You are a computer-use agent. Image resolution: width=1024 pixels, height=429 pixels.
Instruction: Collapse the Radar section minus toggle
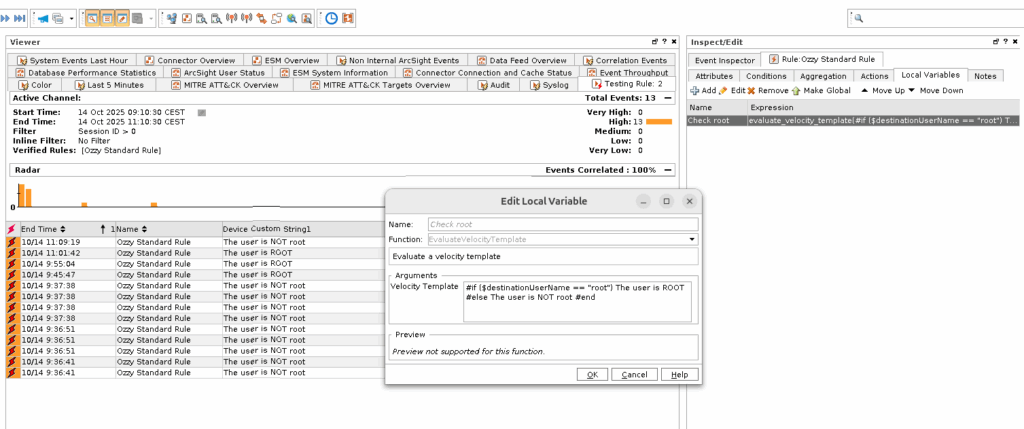click(x=667, y=170)
